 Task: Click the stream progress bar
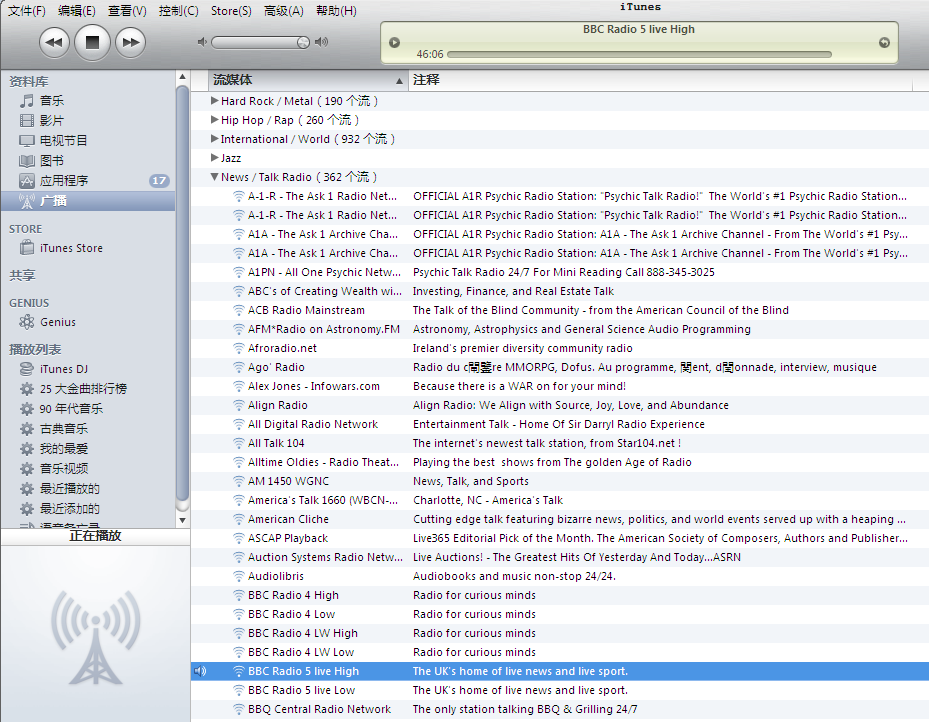point(639,54)
